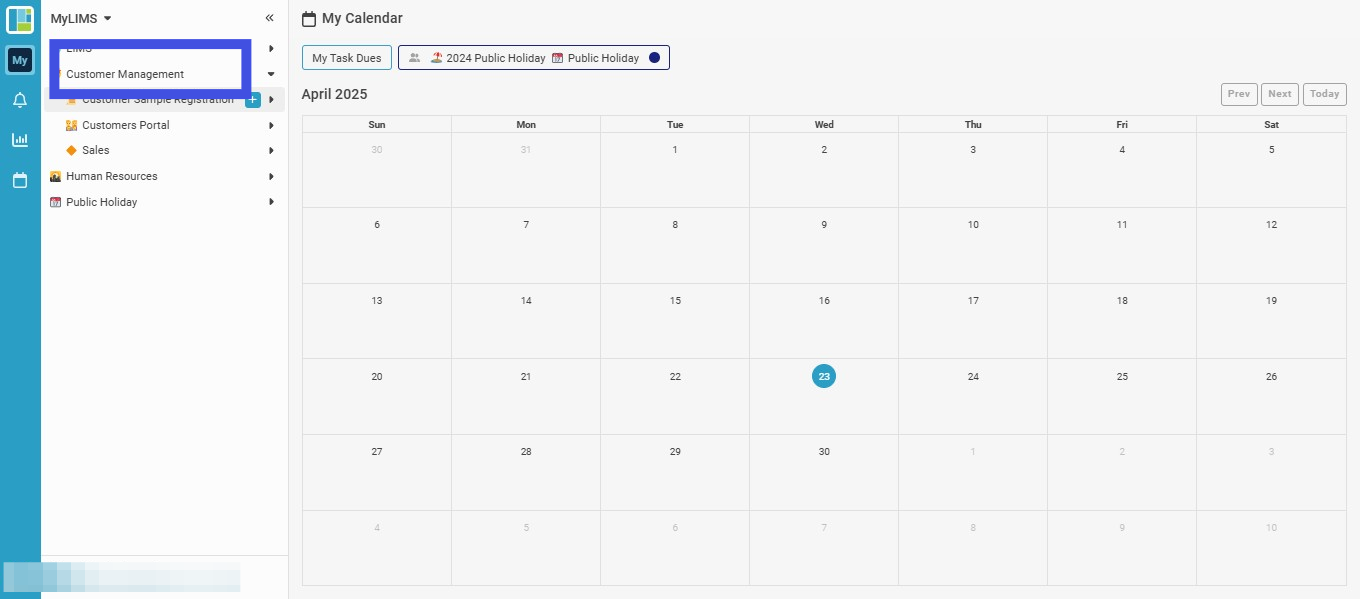The width and height of the screenshot is (1360, 599).
Task: Expand the Customers Portal arrow
Action: click(271, 125)
